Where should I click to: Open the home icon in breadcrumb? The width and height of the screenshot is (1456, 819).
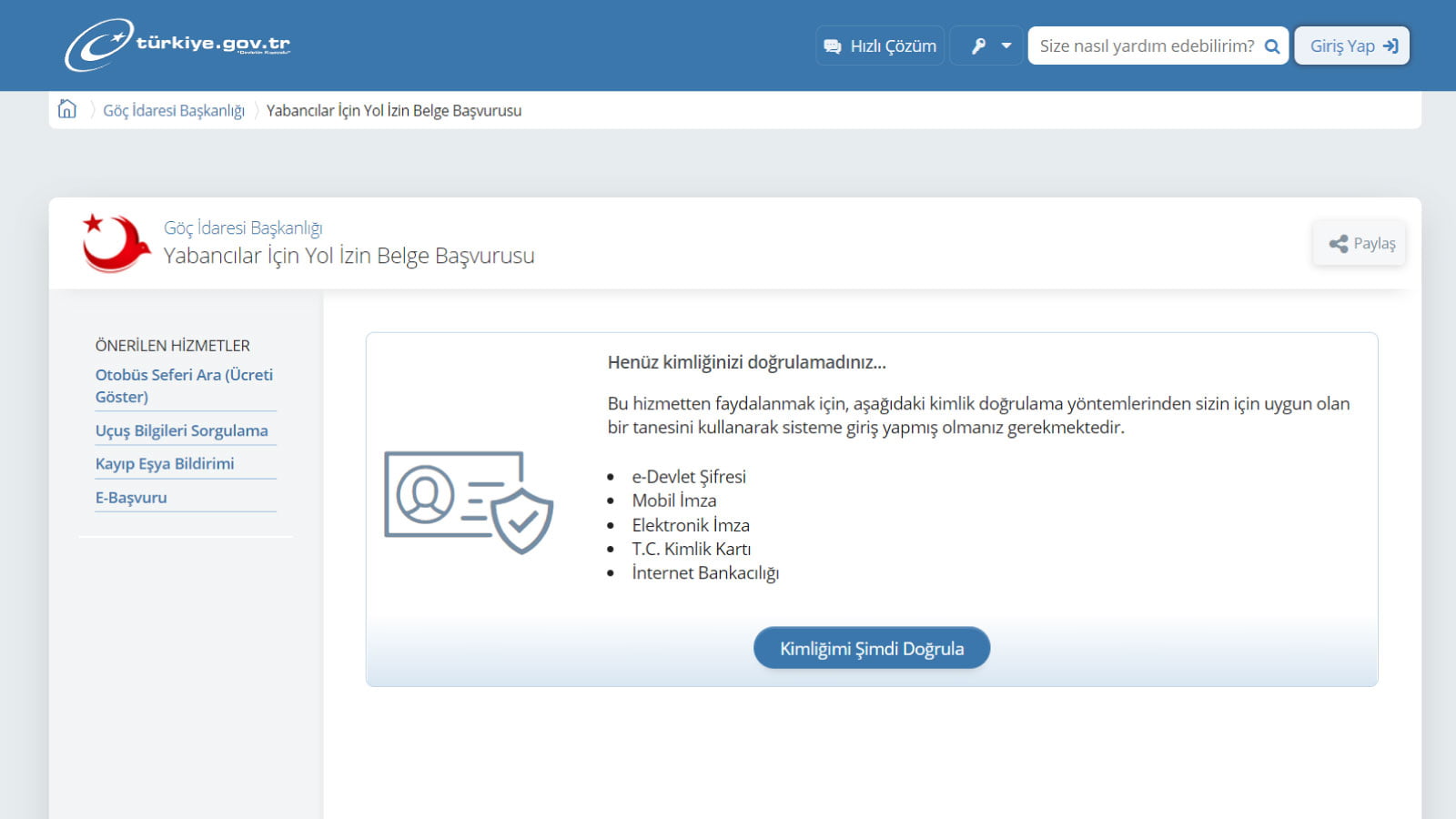pyautogui.click(x=67, y=109)
